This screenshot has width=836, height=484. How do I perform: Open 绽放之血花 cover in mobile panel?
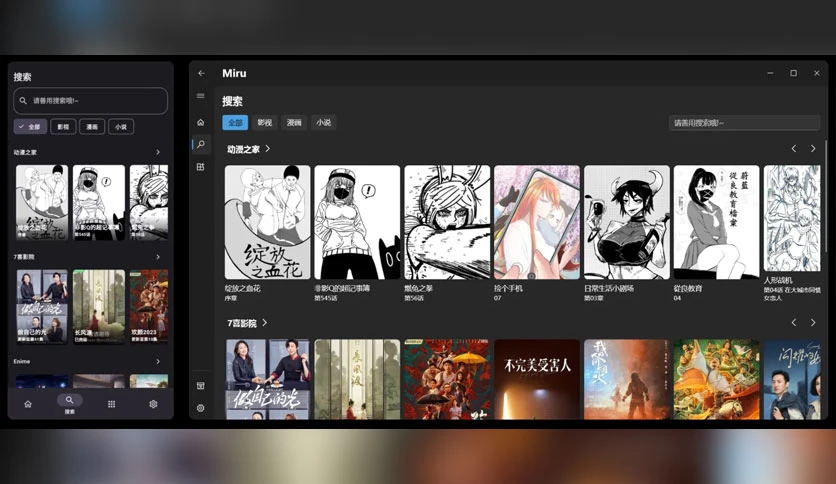pyautogui.click(x=42, y=202)
